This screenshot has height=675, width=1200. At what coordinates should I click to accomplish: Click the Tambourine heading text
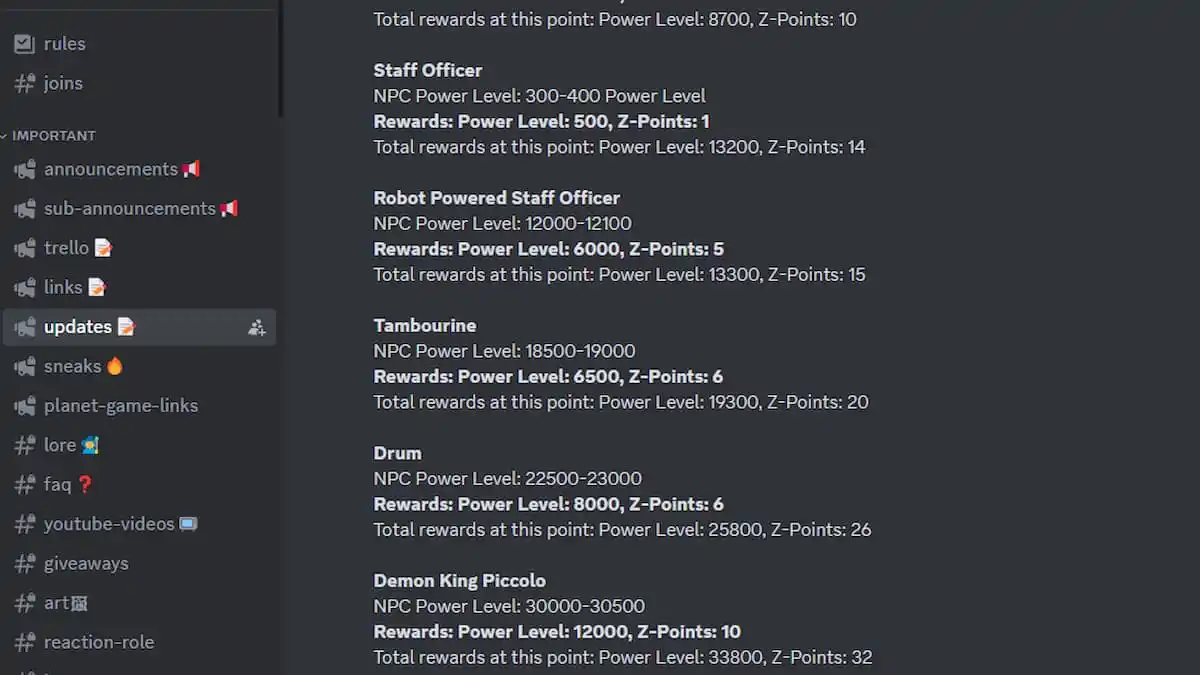point(424,325)
